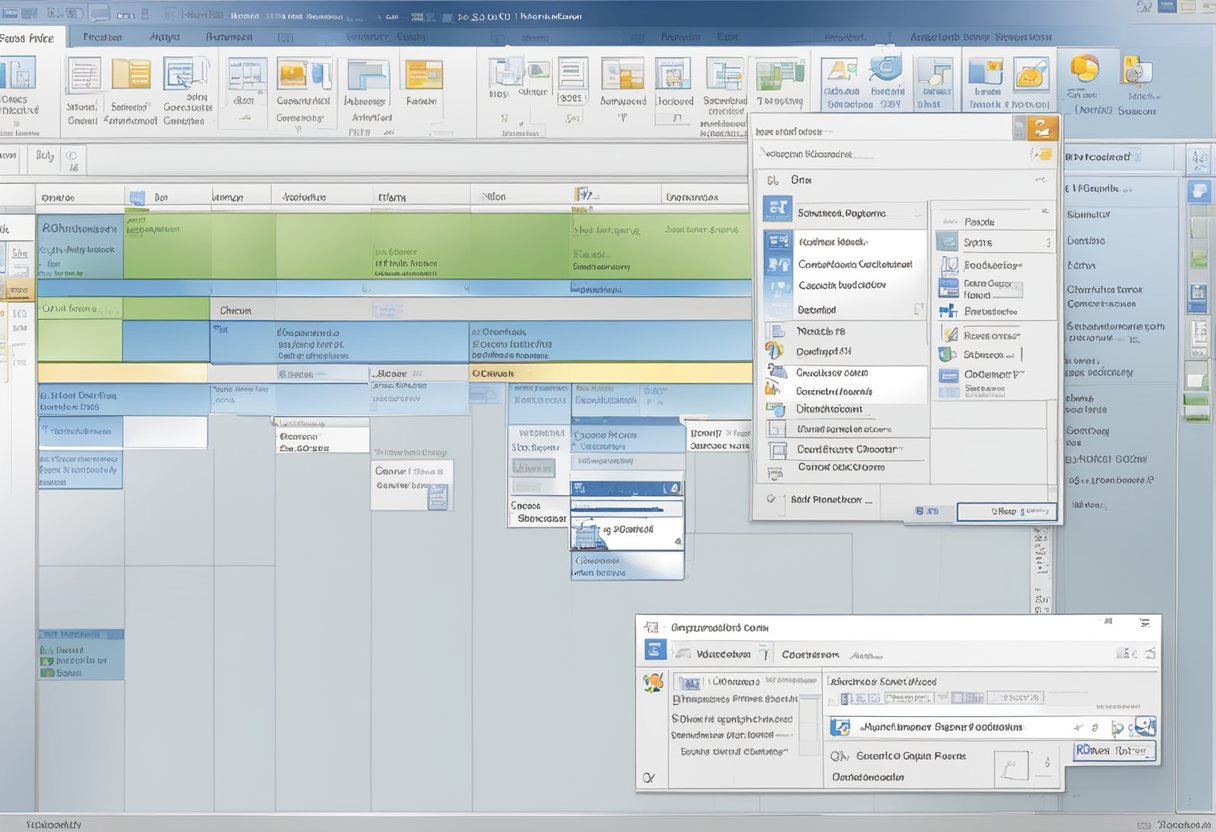
Task: Open the second ribbon tab from the left
Action: coord(102,37)
